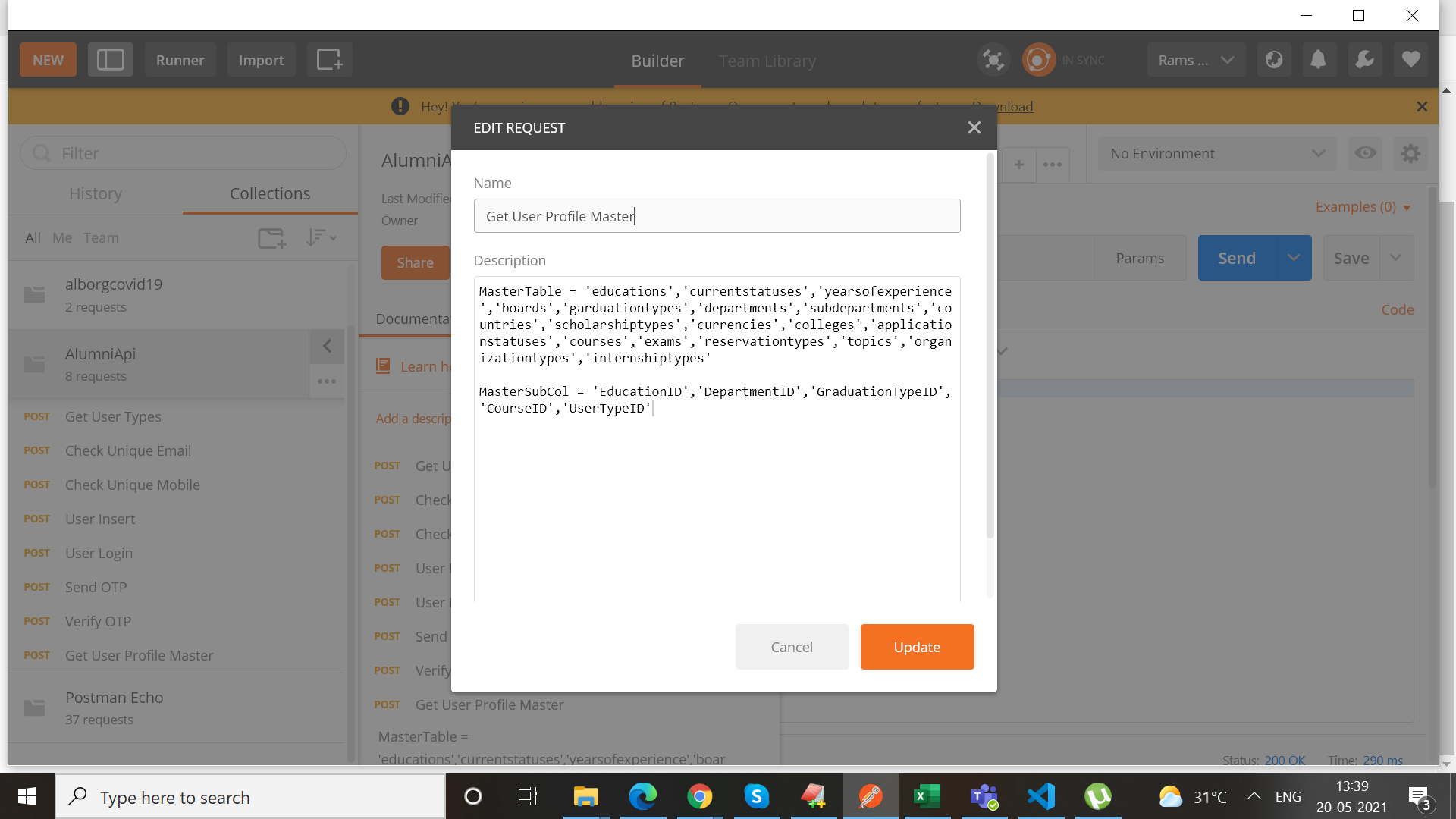Open Visual Studio Code from taskbar

[1041, 797]
